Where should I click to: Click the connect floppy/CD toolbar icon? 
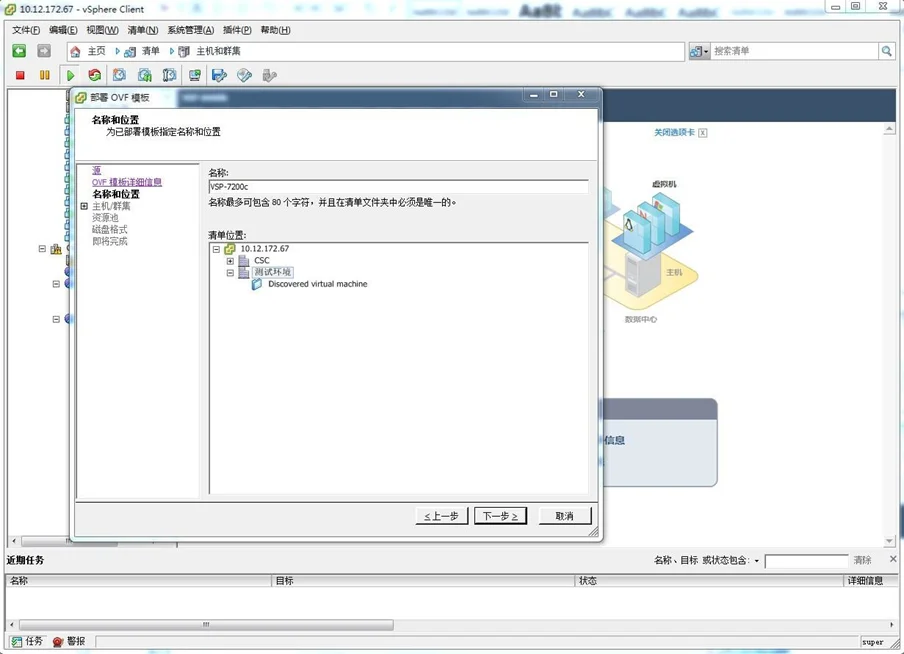pos(220,76)
